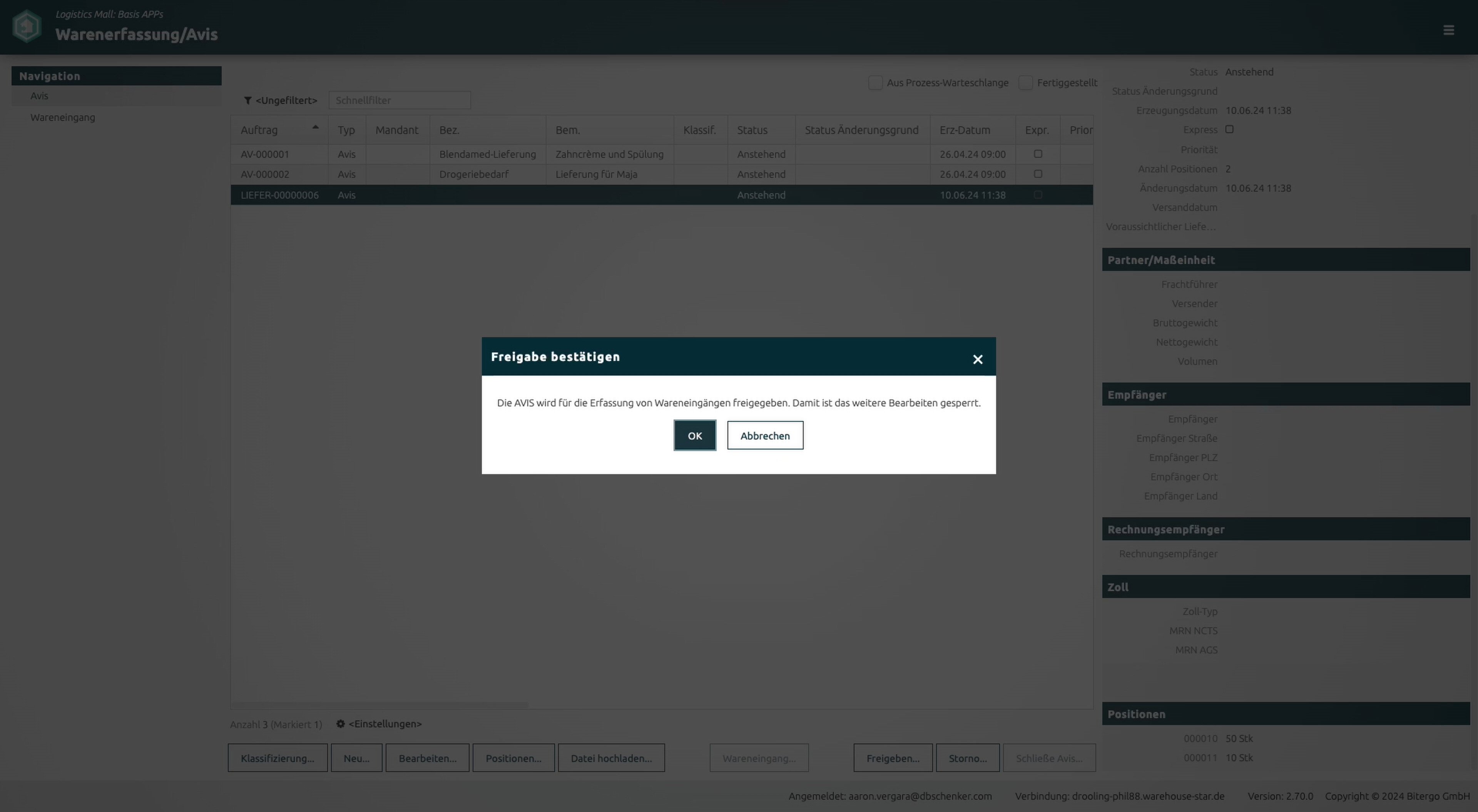
Task: Cancel with the Abbrechen button
Action: click(x=765, y=436)
